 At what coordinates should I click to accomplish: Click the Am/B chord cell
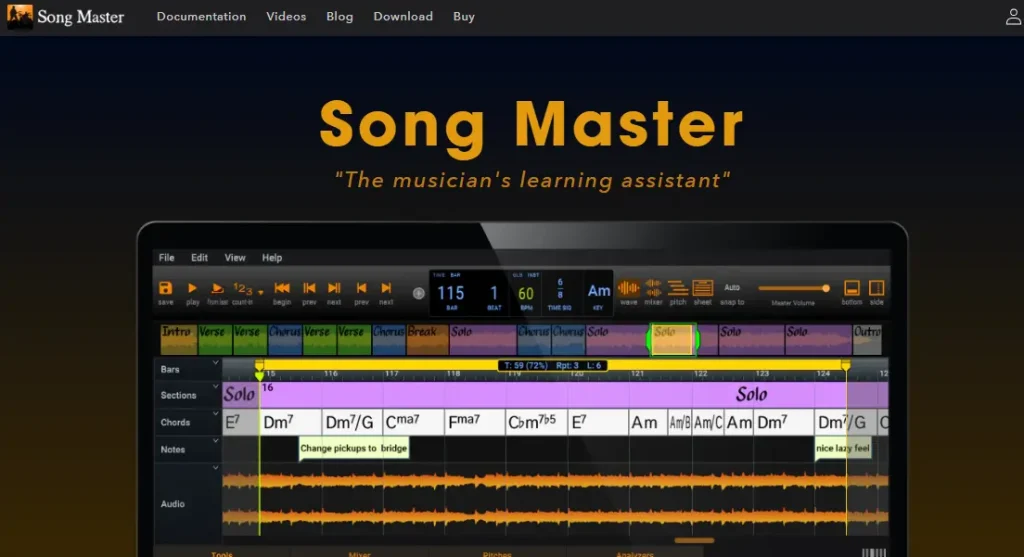(x=679, y=422)
